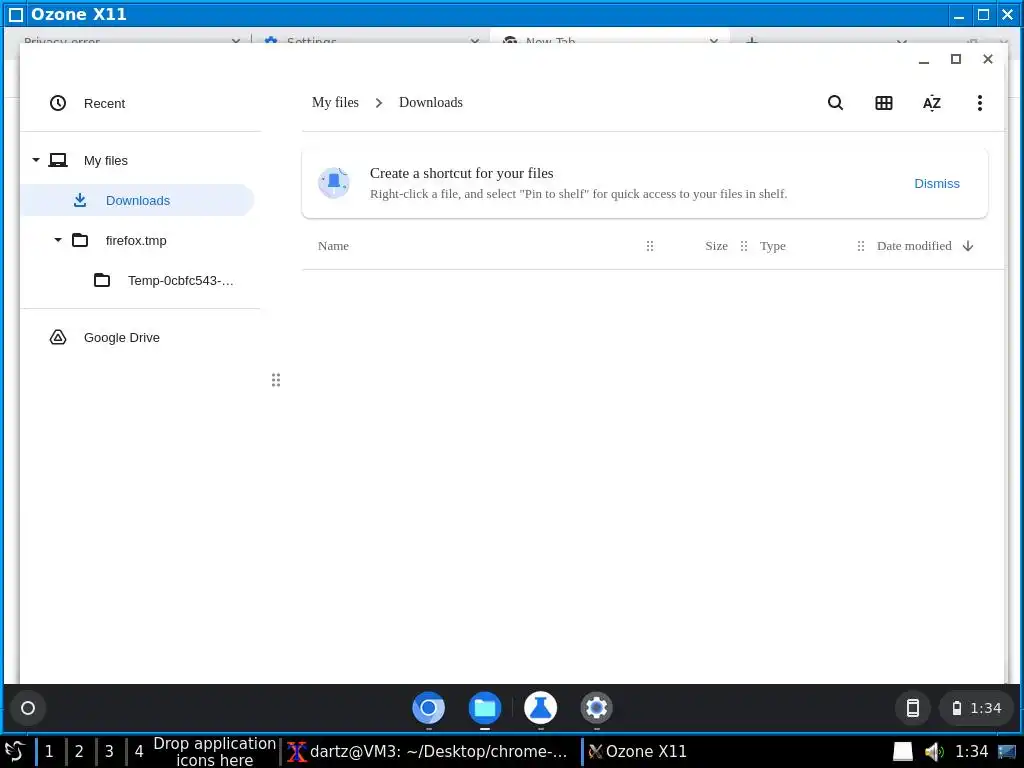
Task: Open the Ozone X11 window menu icon
Action: [x=16, y=14]
